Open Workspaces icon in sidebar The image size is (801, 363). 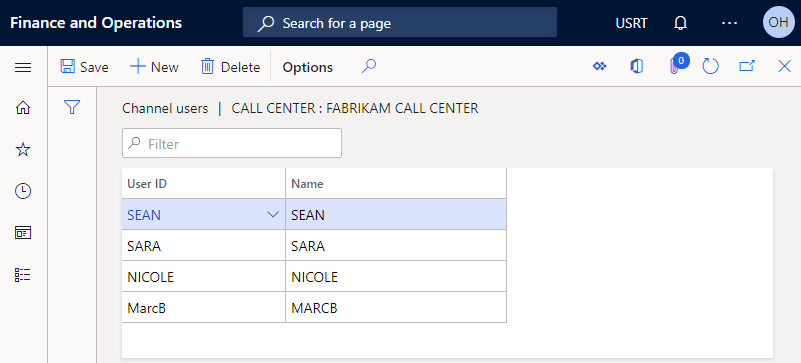23,233
